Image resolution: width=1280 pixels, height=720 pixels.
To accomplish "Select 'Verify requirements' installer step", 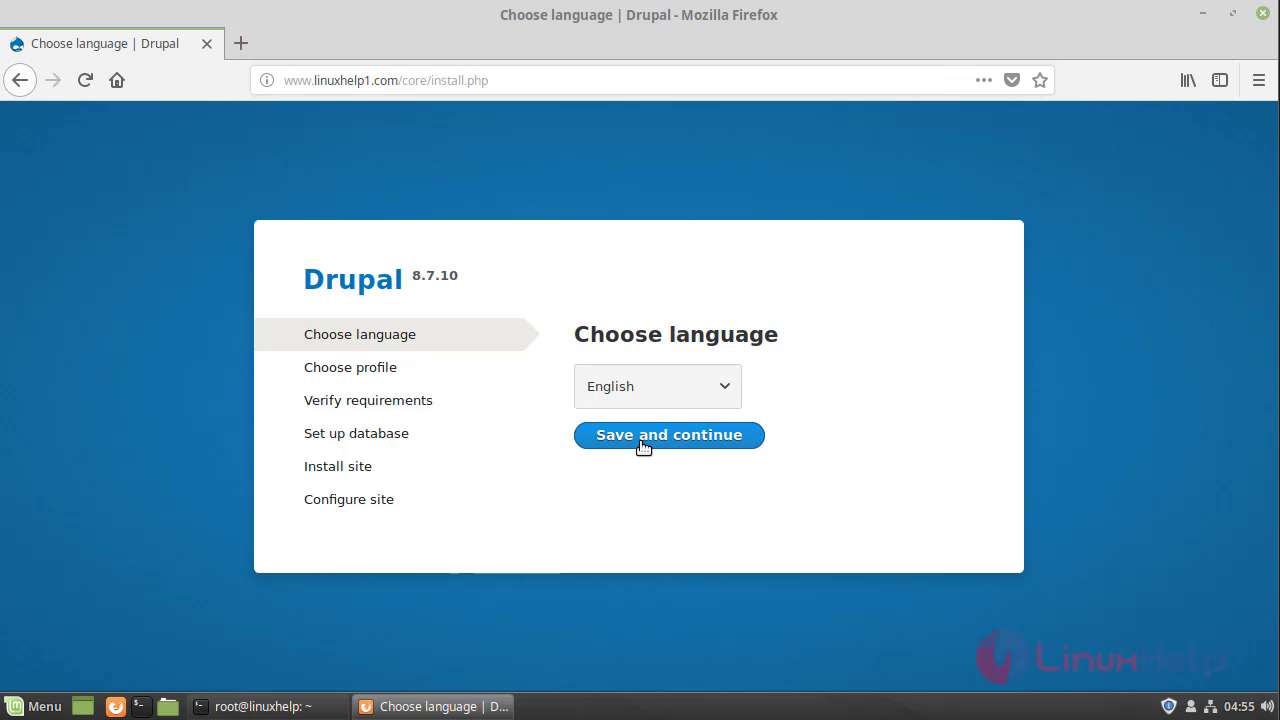I will 368,400.
